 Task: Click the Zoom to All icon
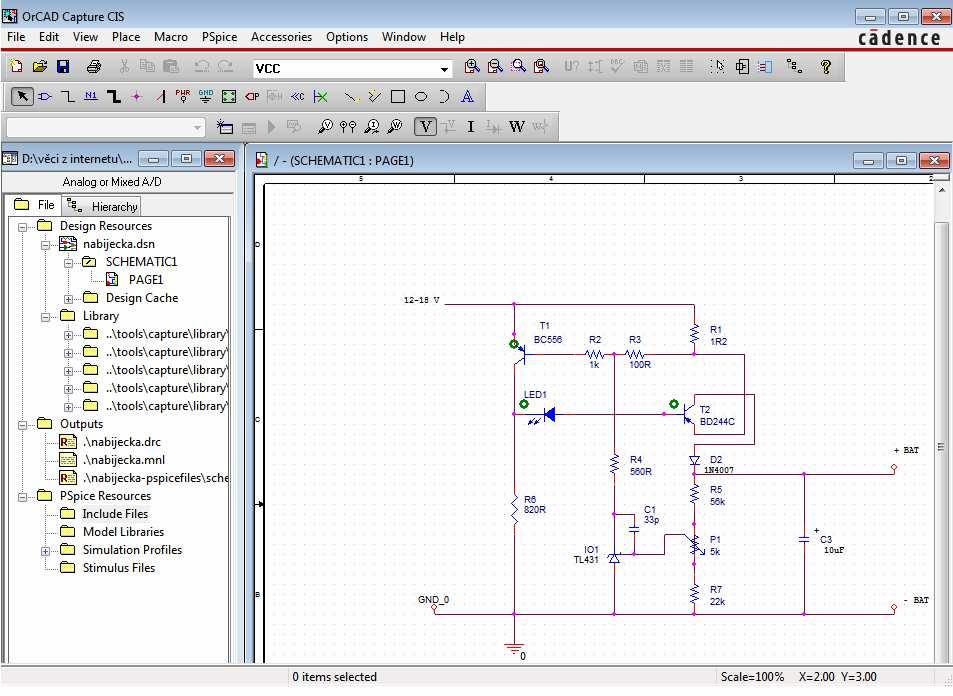click(x=542, y=67)
